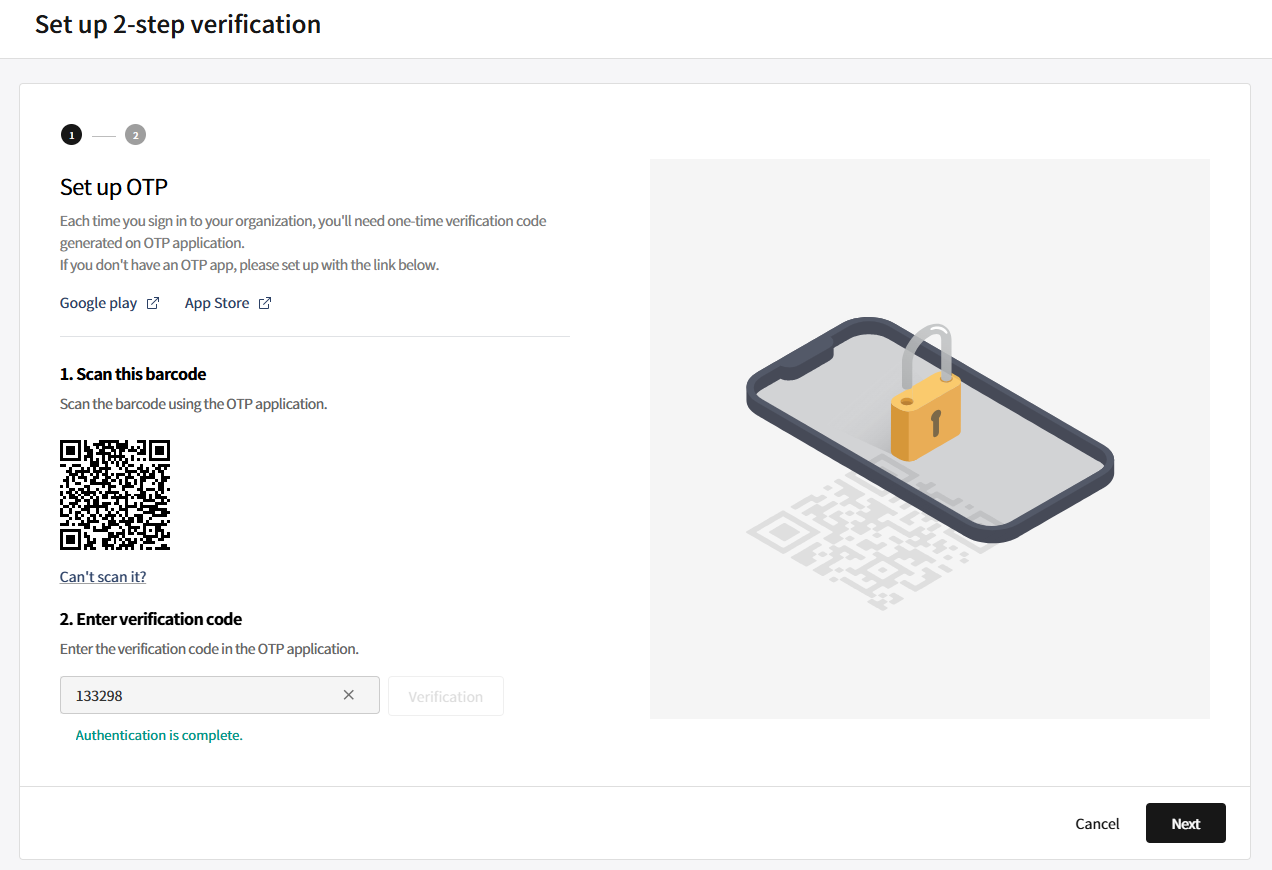This screenshot has height=870, width=1272.
Task: Proceed with the Next button
Action: pos(1186,823)
